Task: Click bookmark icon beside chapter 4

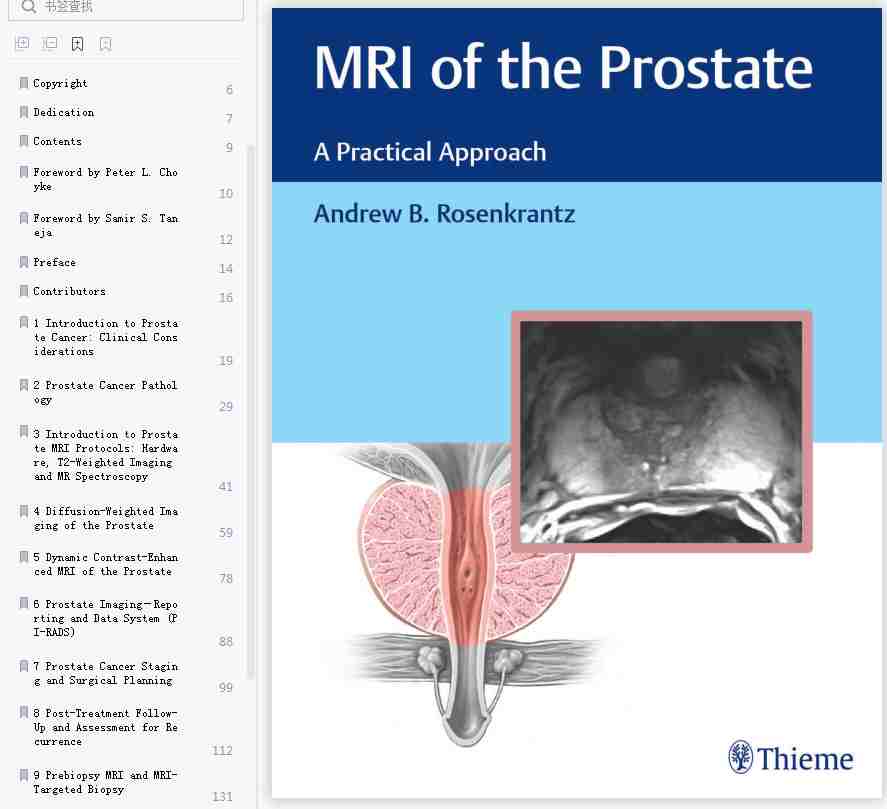Action: click(x=24, y=511)
